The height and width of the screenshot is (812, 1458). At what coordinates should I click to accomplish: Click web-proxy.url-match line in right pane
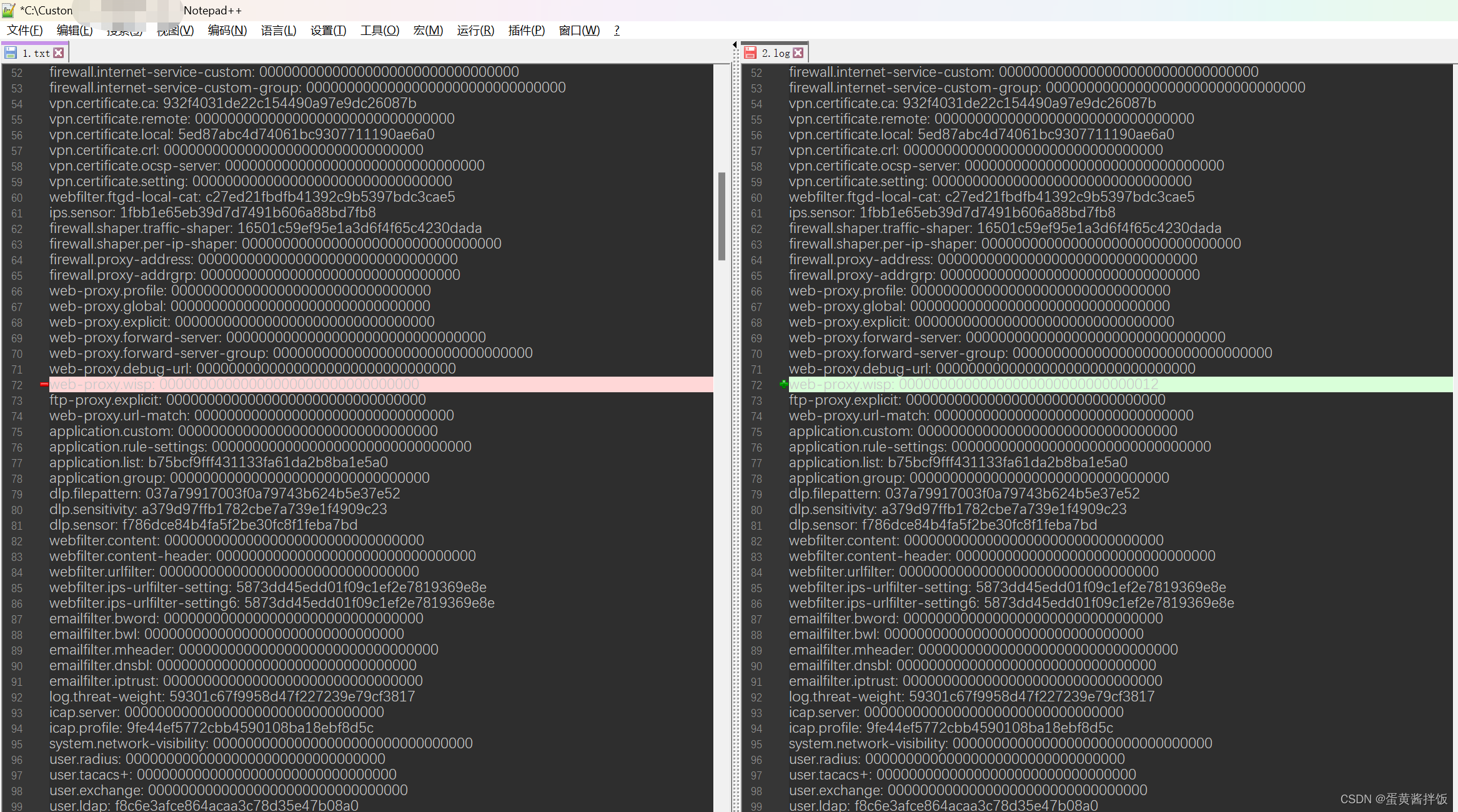click(991, 415)
